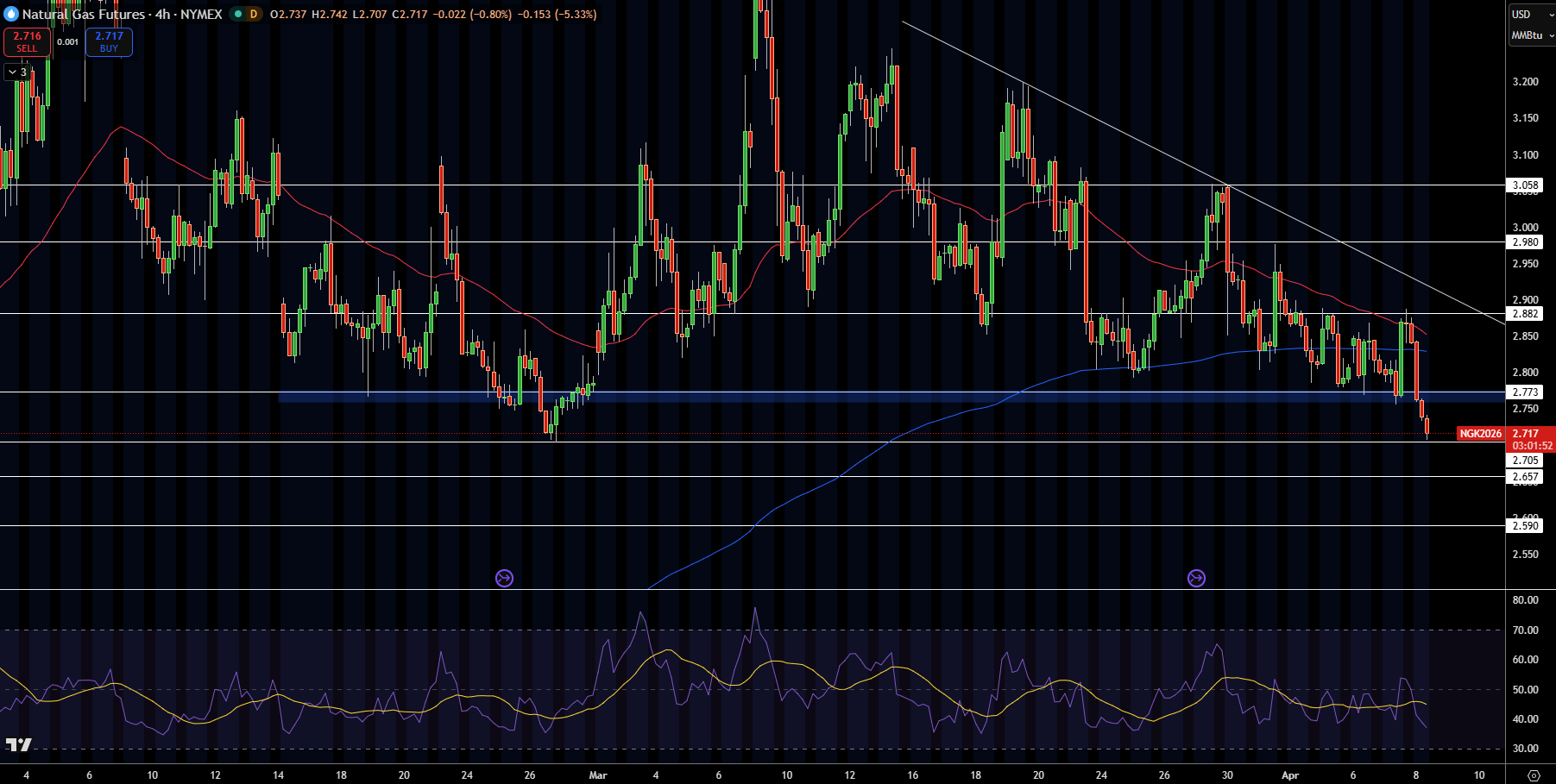Click the −0.153 (−5.33%) change value
Screen dimensions: 1556x784
point(557,14)
